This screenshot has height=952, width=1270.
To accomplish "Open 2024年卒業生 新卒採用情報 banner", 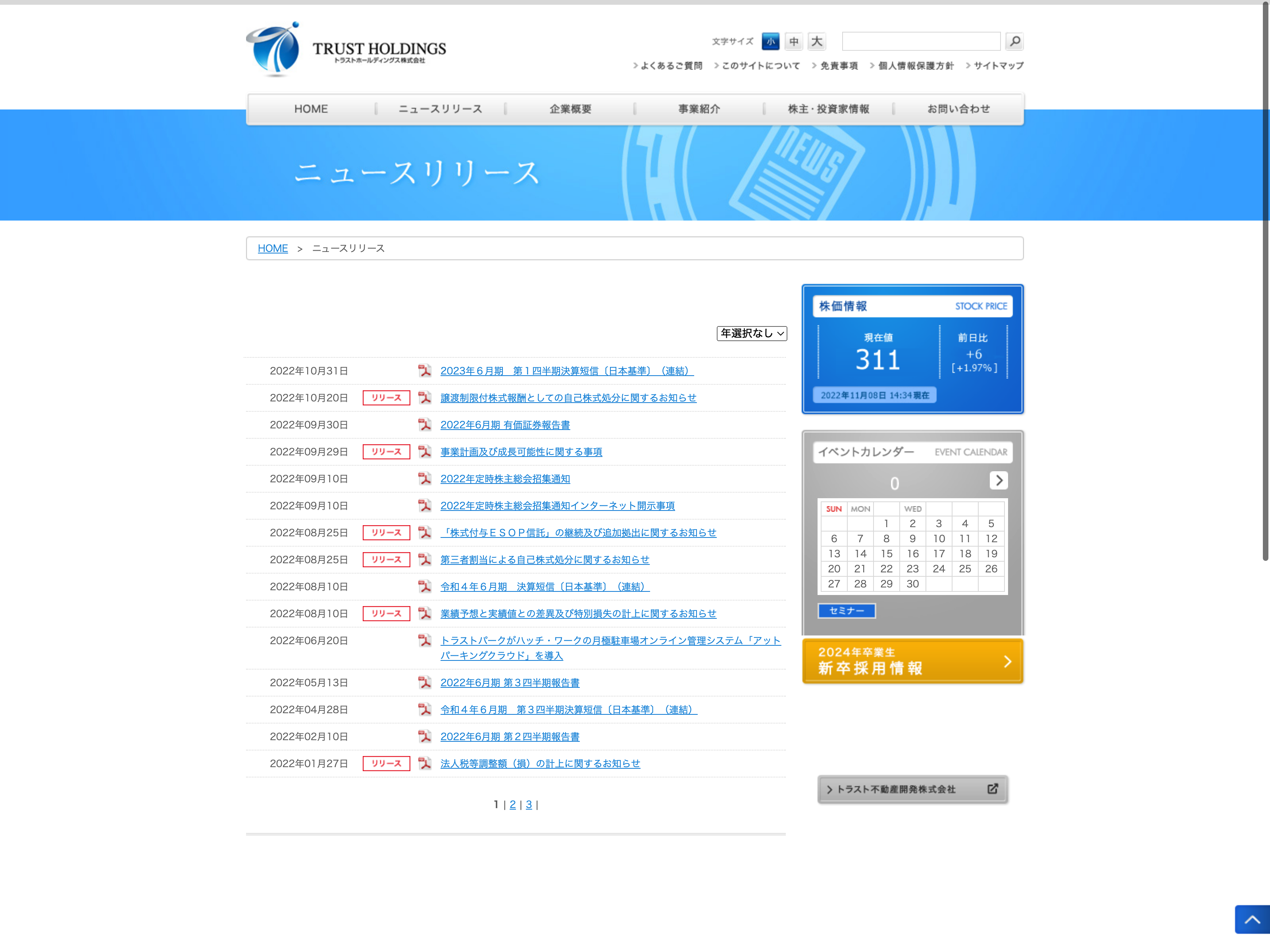I will 912,661.
